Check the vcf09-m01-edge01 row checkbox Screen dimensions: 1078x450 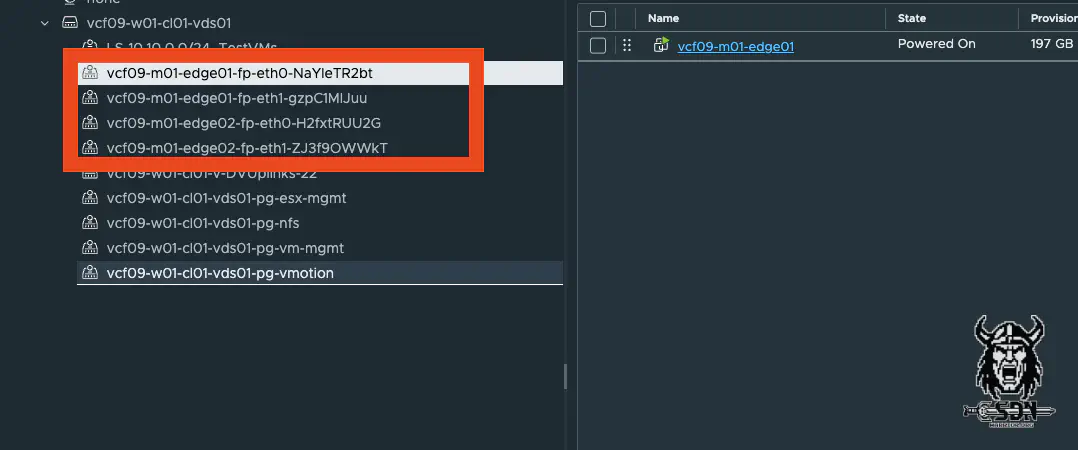[598, 45]
